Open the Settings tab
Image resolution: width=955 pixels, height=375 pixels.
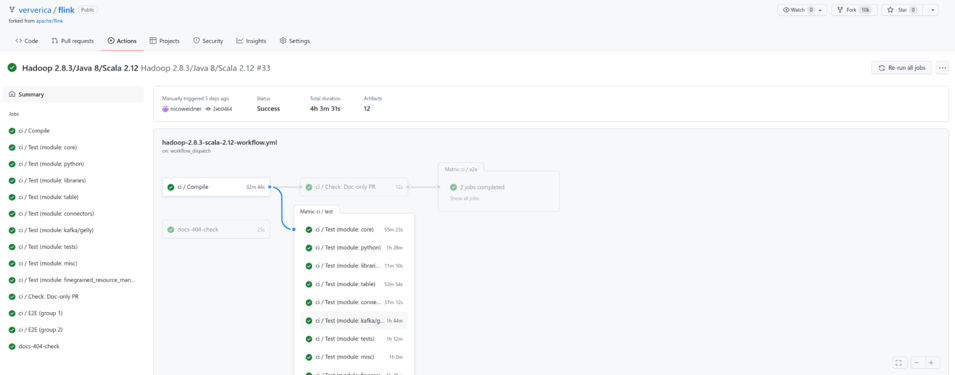[295, 41]
